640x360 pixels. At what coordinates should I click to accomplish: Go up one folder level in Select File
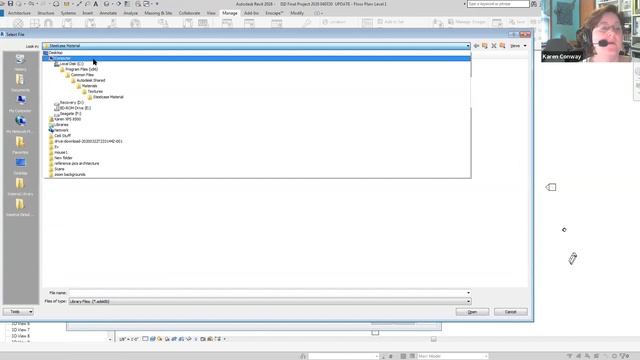484,46
